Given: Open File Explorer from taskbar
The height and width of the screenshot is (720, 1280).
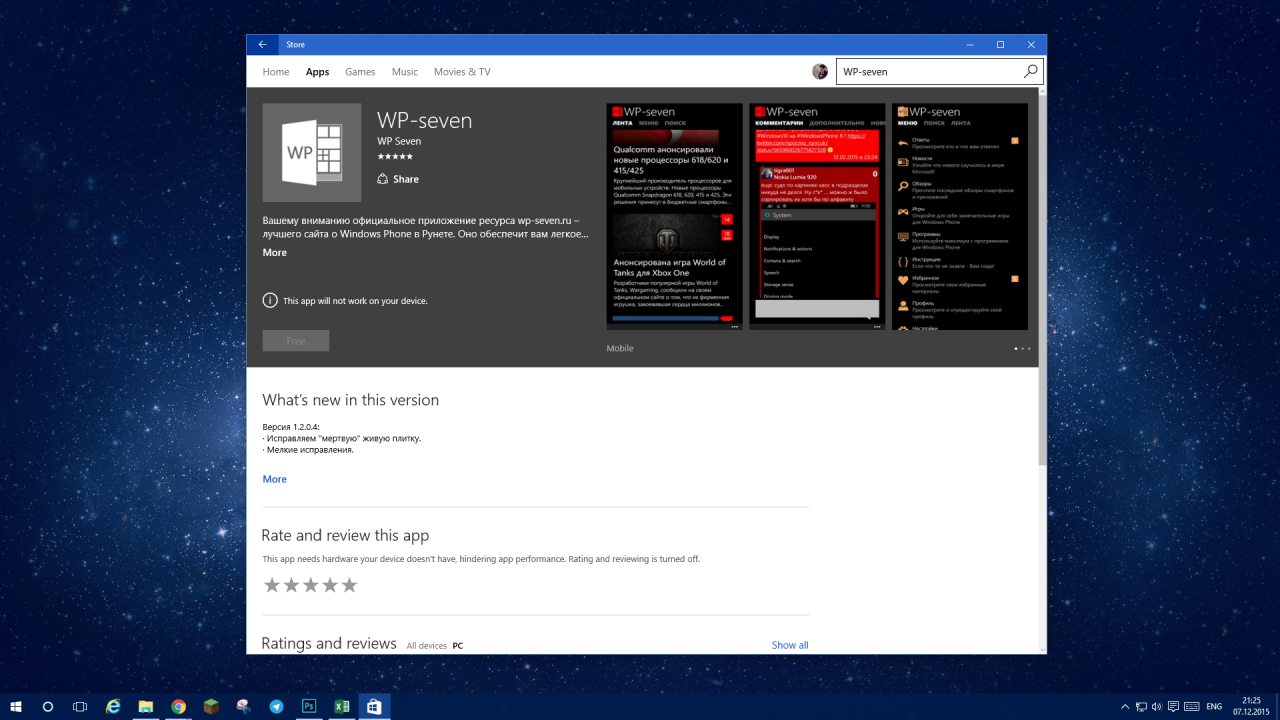Looking at the screenshot, I should pos(145,707).
